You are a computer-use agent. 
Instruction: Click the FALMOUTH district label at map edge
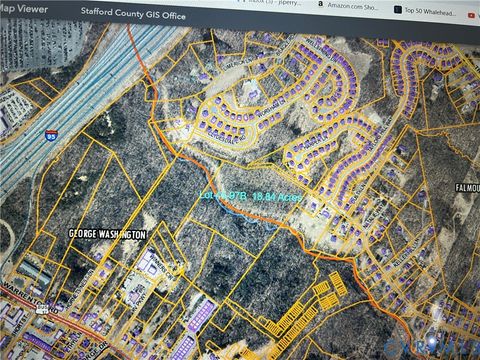467,188
